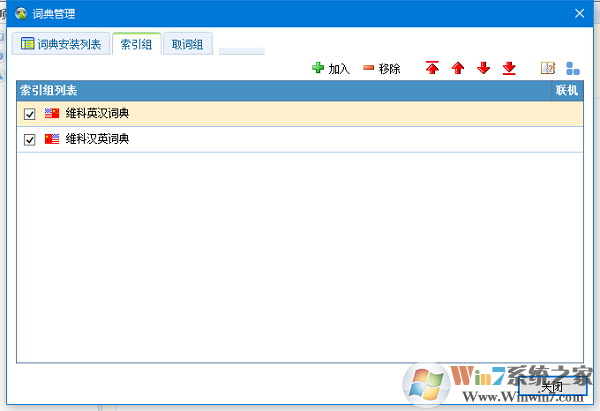600x411 pixels.
Task: Click the green plus icon for 加入
Action: [318, 68]
